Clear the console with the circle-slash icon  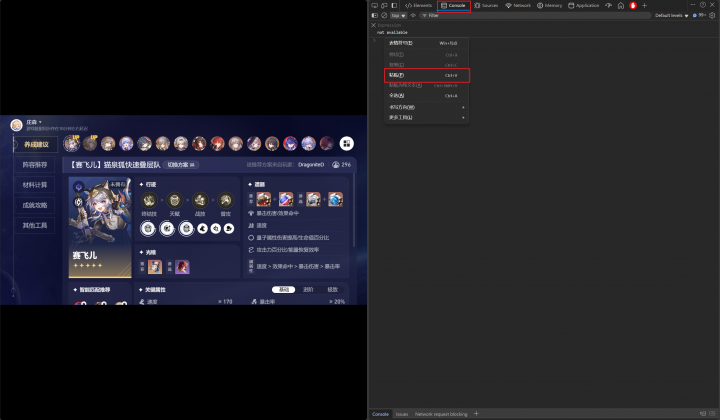pos(384,15)
